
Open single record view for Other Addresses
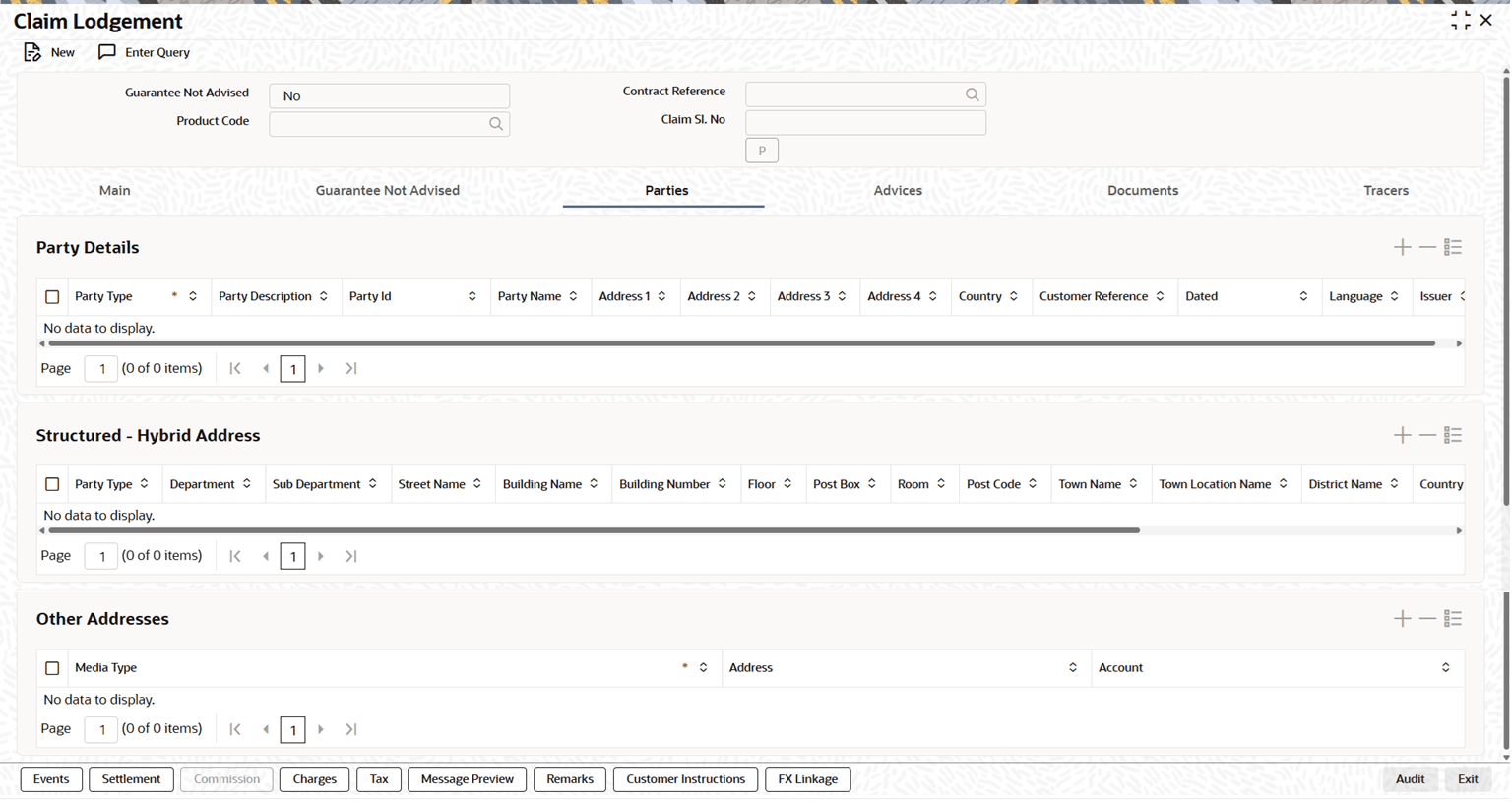(1453, 619)
